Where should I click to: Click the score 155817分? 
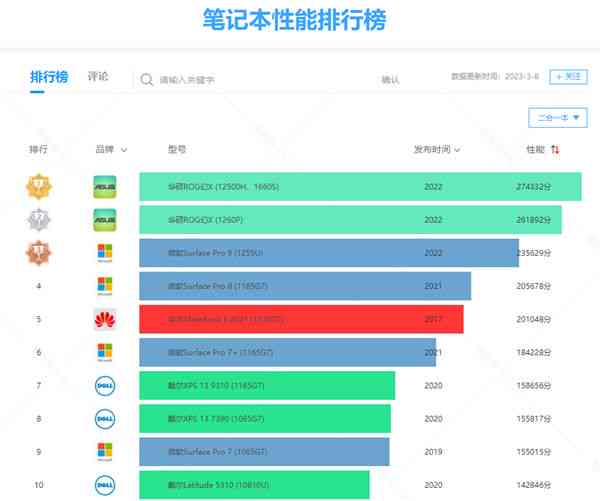point(533,419)
